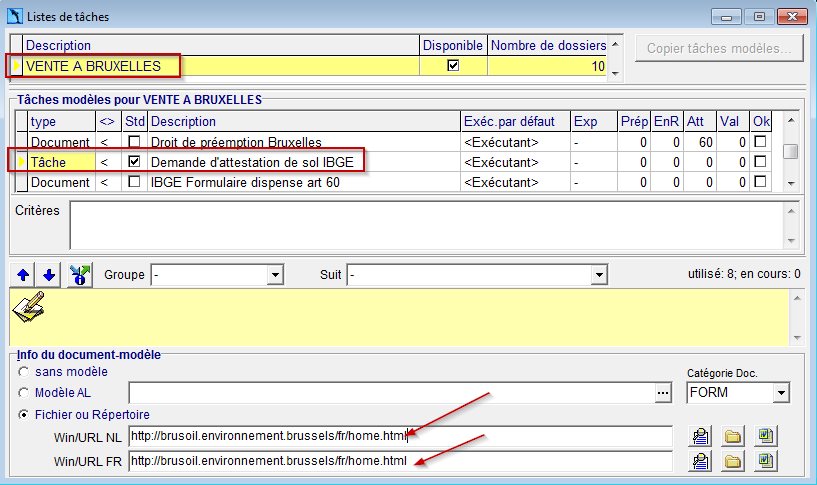The height and width of the screenshot is (485, 817).
Task: Click Copier tâches modèles button
Action: tap(719, 48)
